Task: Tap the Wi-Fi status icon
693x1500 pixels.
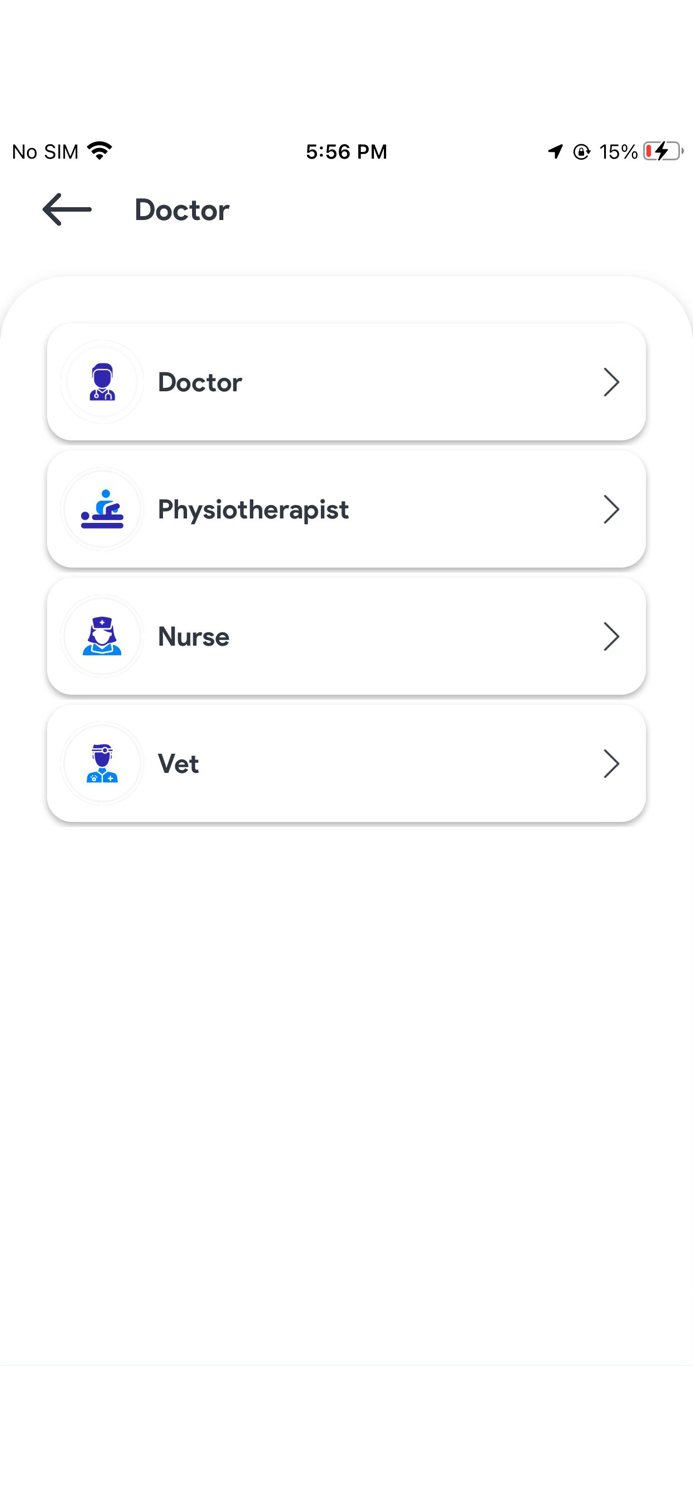Action: [x=97, y=150]
